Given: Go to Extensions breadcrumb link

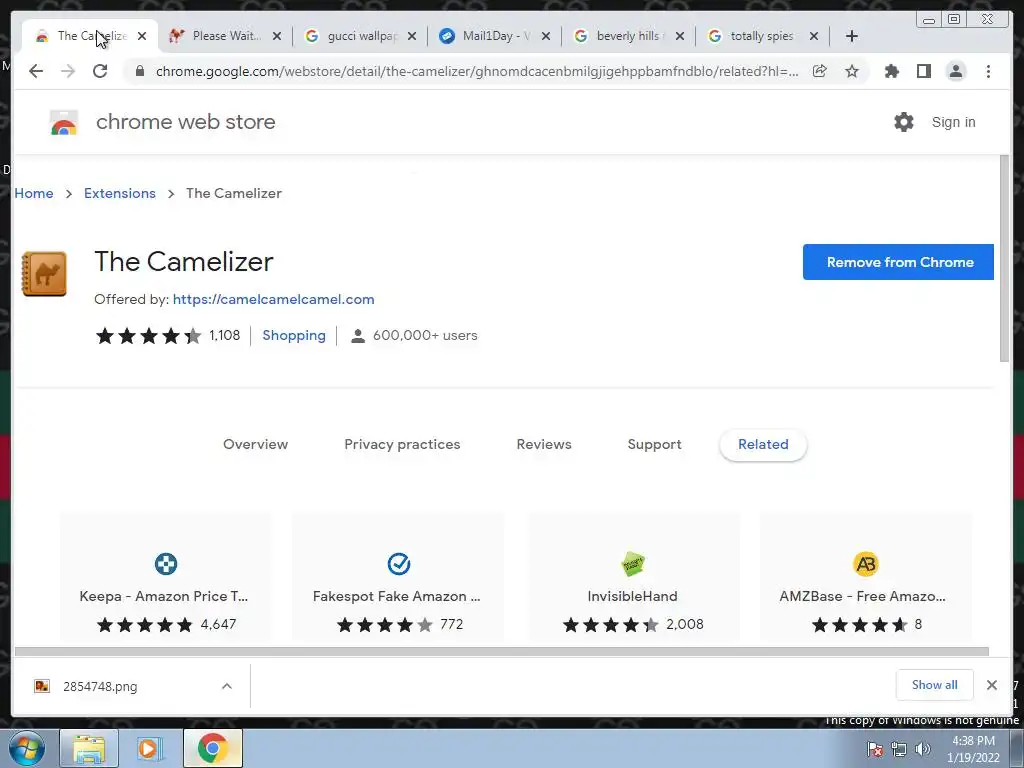Looking at the screenshot, I should (x=120, y=193).
